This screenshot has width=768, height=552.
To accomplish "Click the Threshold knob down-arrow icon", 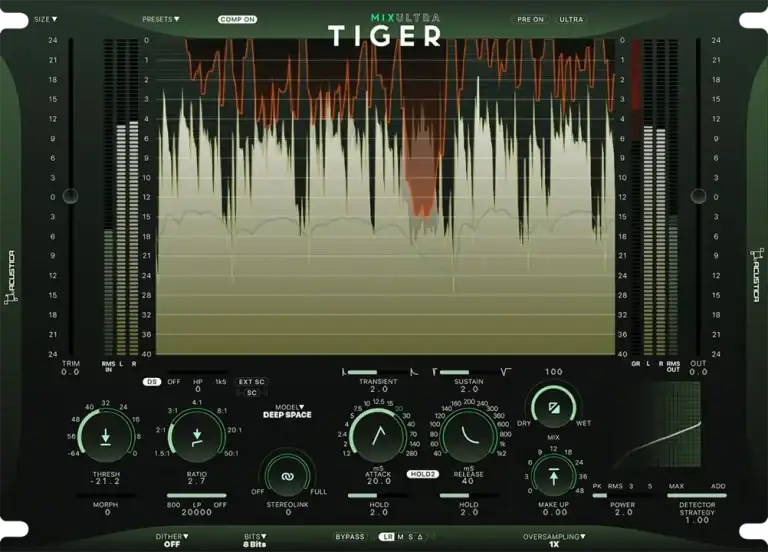I will point(105,436).
